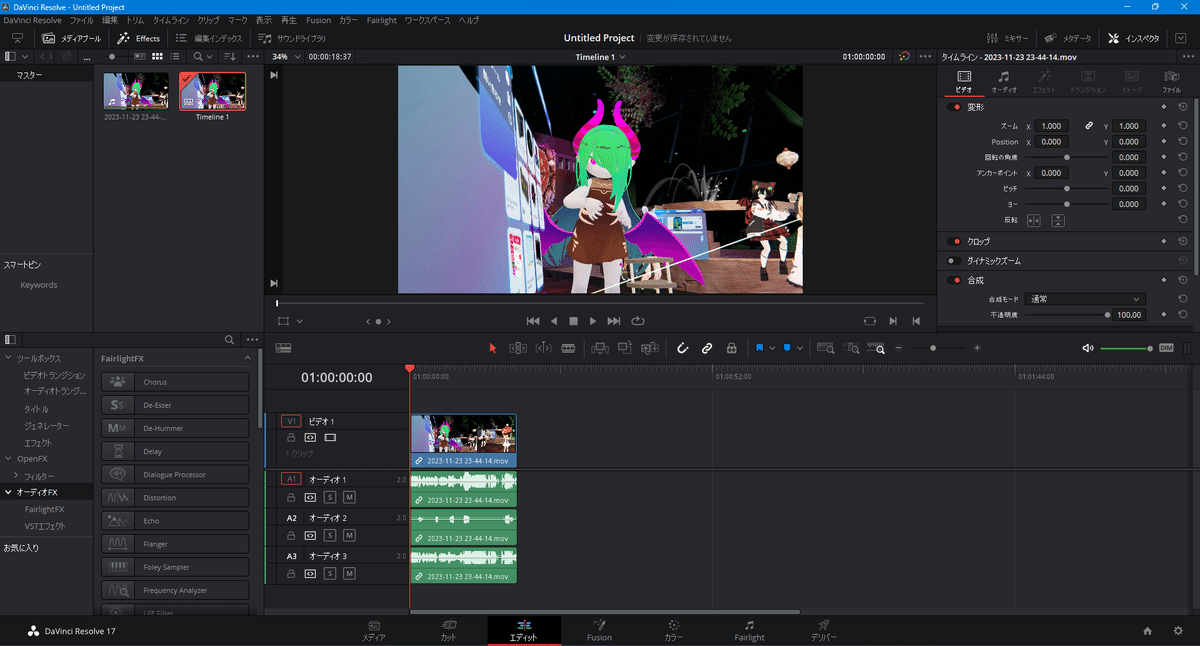The image size is (1200, 646).
Task: Toggle timeline Snapping magnet icon
Action: pos(683,348)
